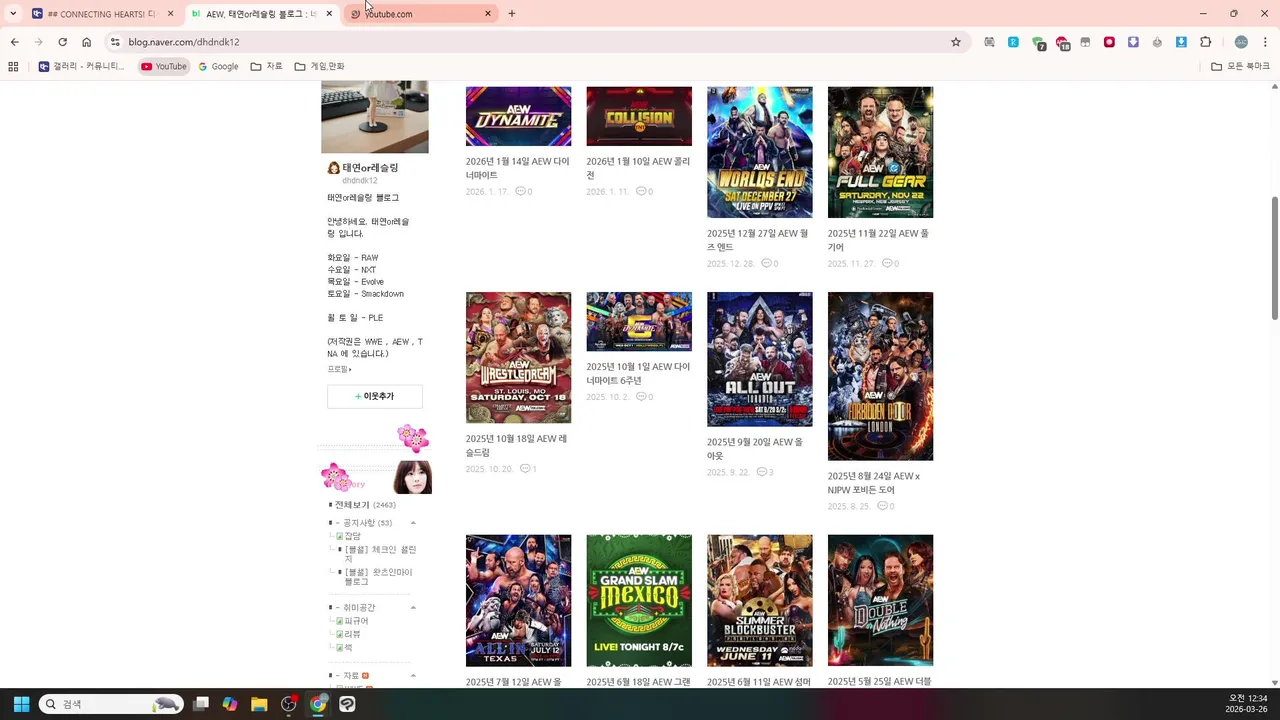This screenshot has height=720, width=1280.
Task: Click the purple download-arrow extension icon
Action: pyautogui.click(x=1133, y=42)
